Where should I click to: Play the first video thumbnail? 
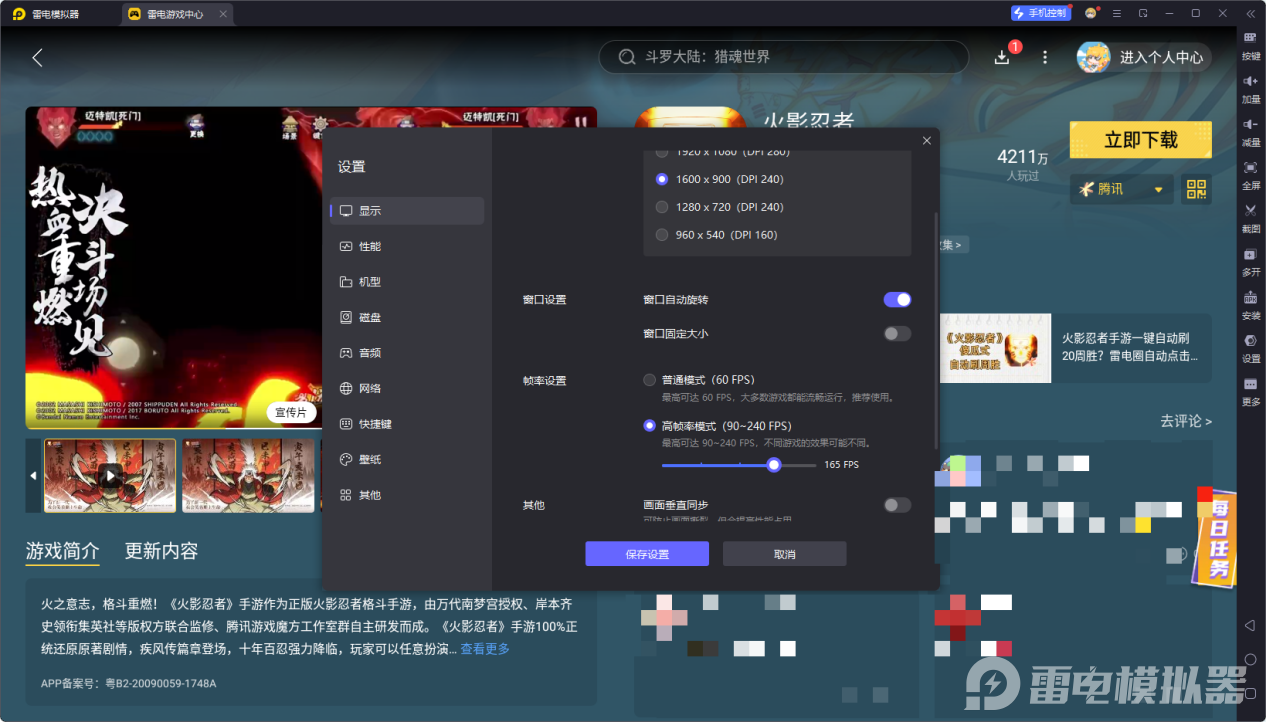click(109, 475)
